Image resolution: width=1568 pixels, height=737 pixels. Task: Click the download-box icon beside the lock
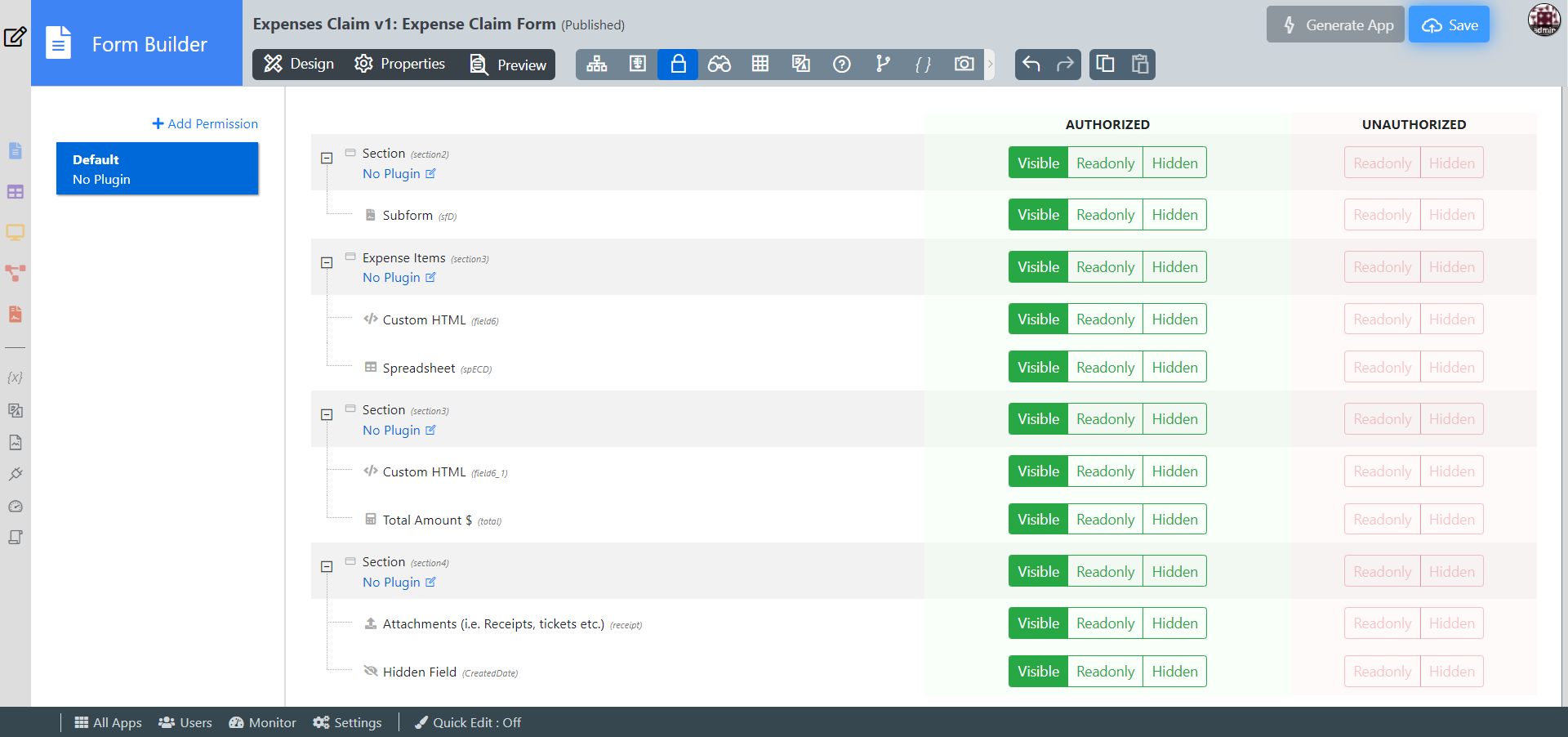[638, 64]
